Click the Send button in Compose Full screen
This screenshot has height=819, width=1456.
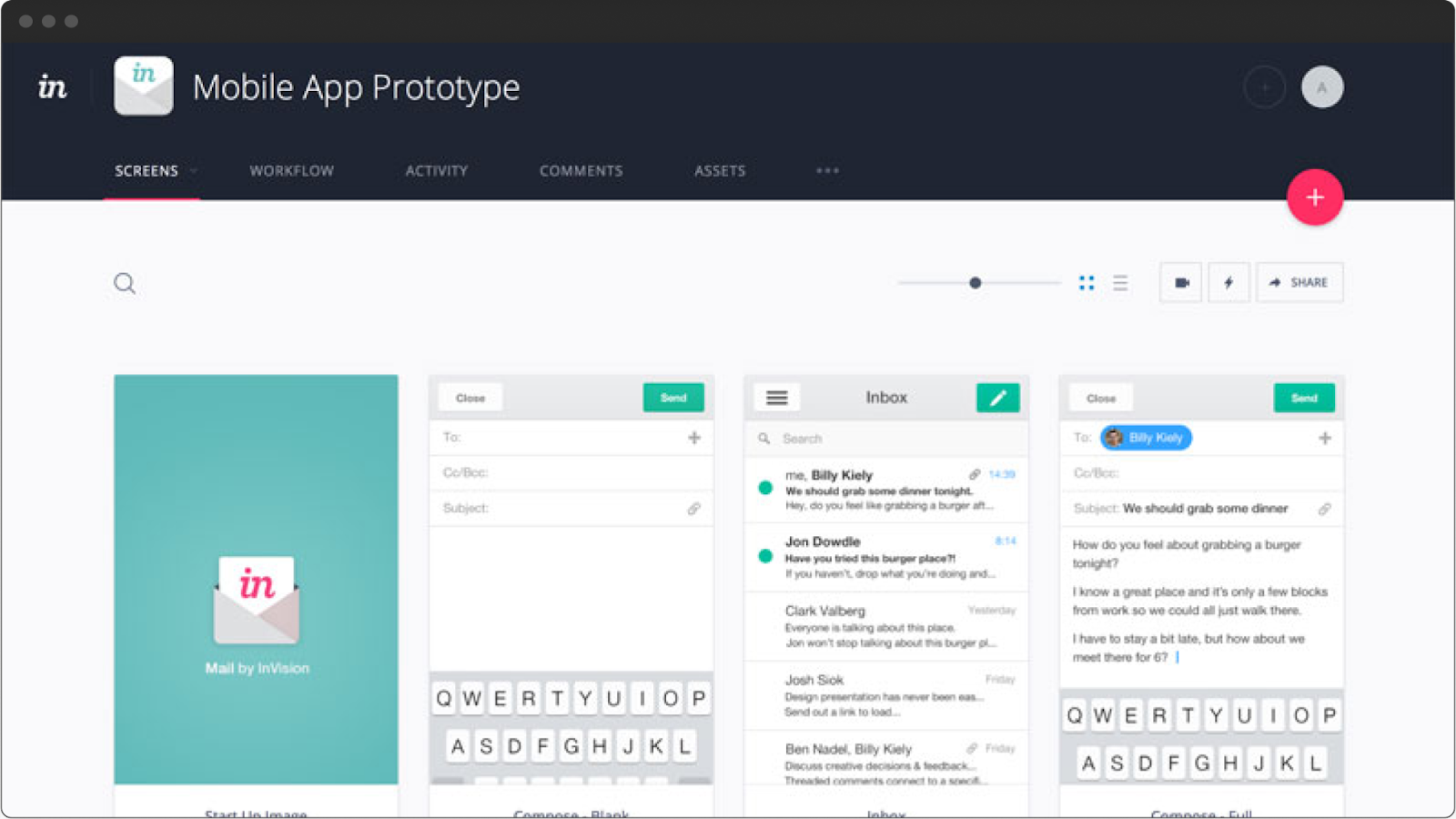pyautogui.click(x=1304, y=398)
